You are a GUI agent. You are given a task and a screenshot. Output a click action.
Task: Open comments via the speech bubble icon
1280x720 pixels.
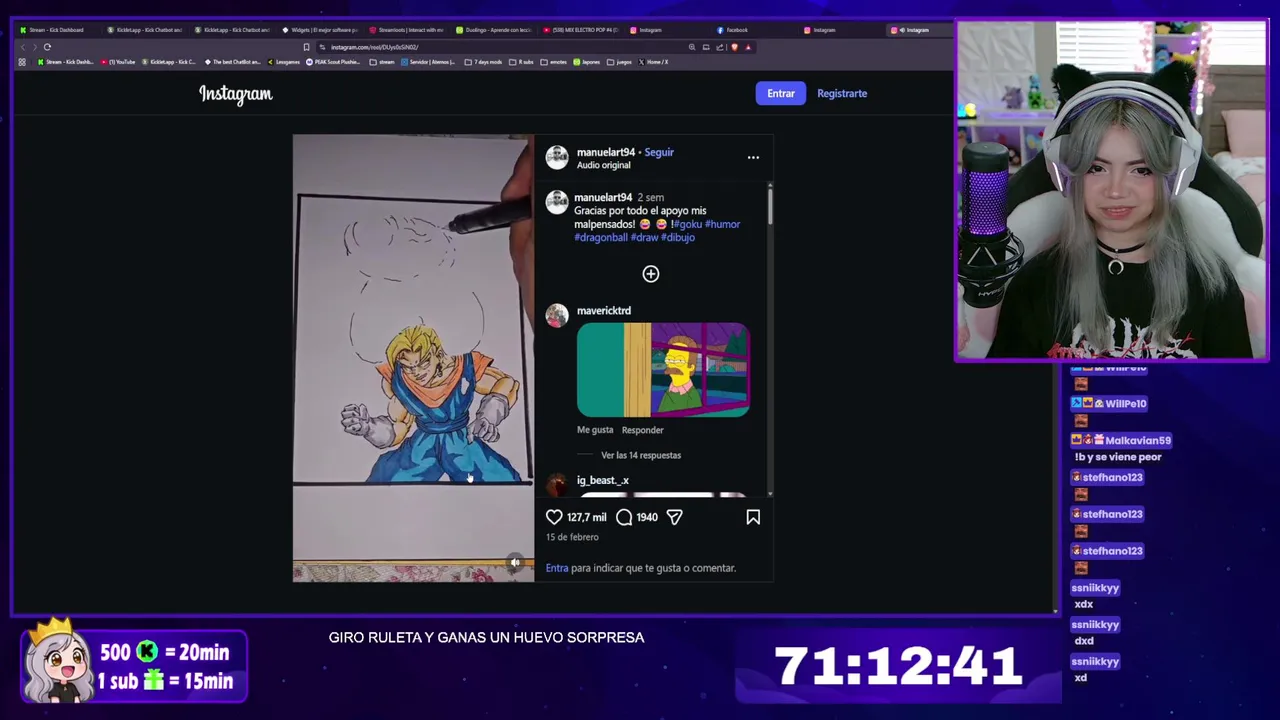point(624,517)
